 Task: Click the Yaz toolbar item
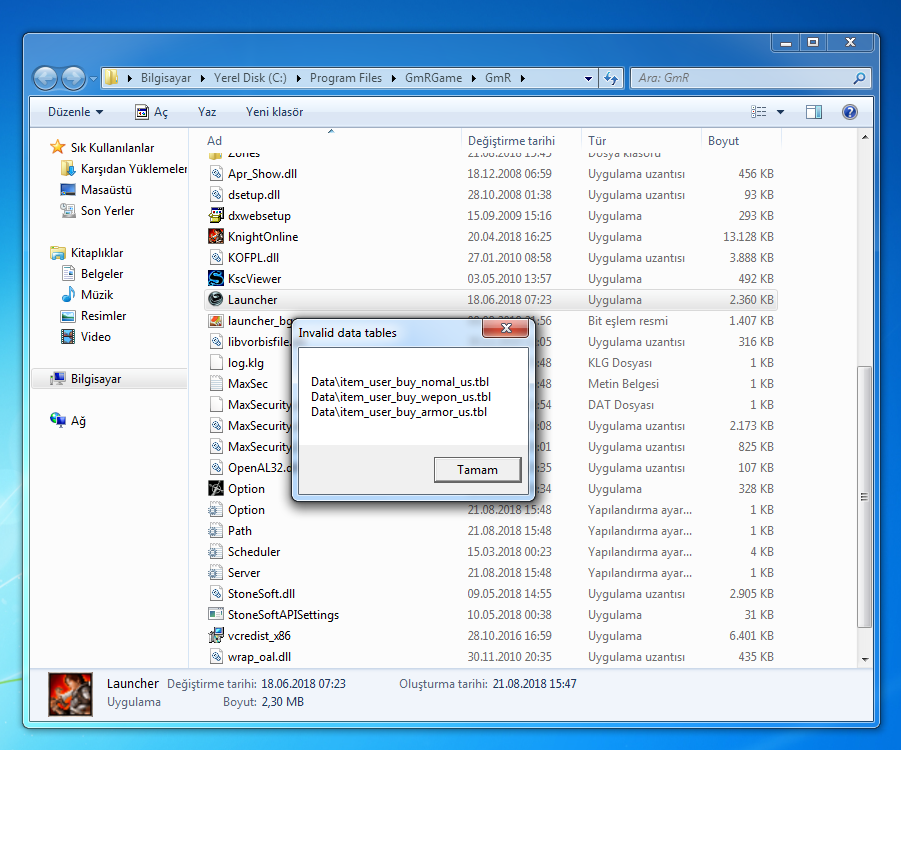[x=207, y=112]
